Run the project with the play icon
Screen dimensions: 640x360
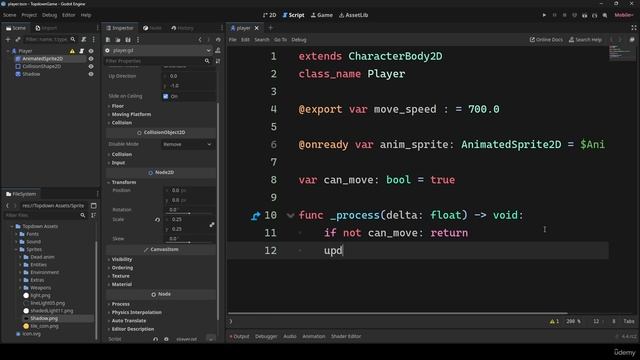(x=544, y=15)
